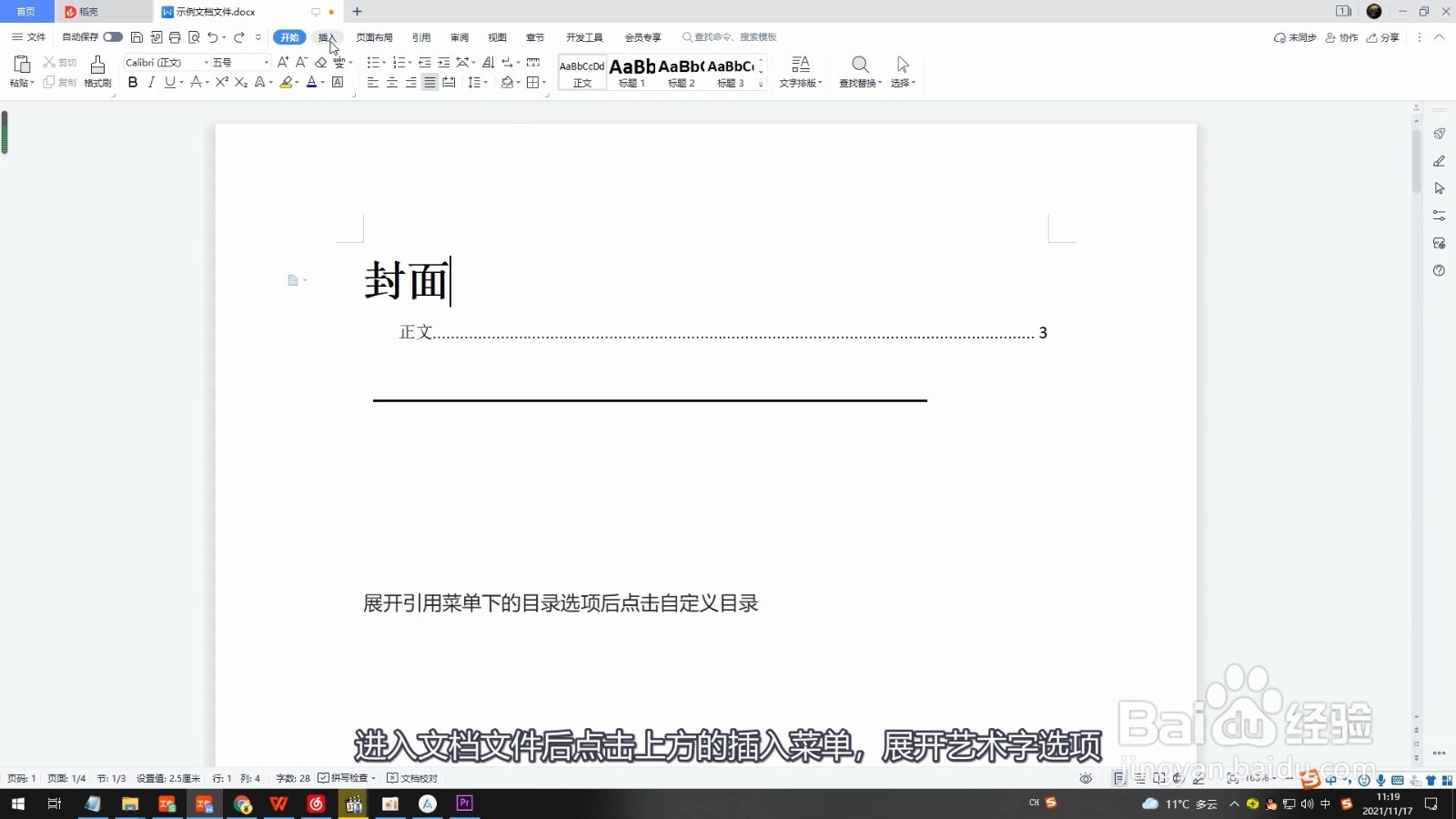Open the Developer Tools tab

pos(584,37)
